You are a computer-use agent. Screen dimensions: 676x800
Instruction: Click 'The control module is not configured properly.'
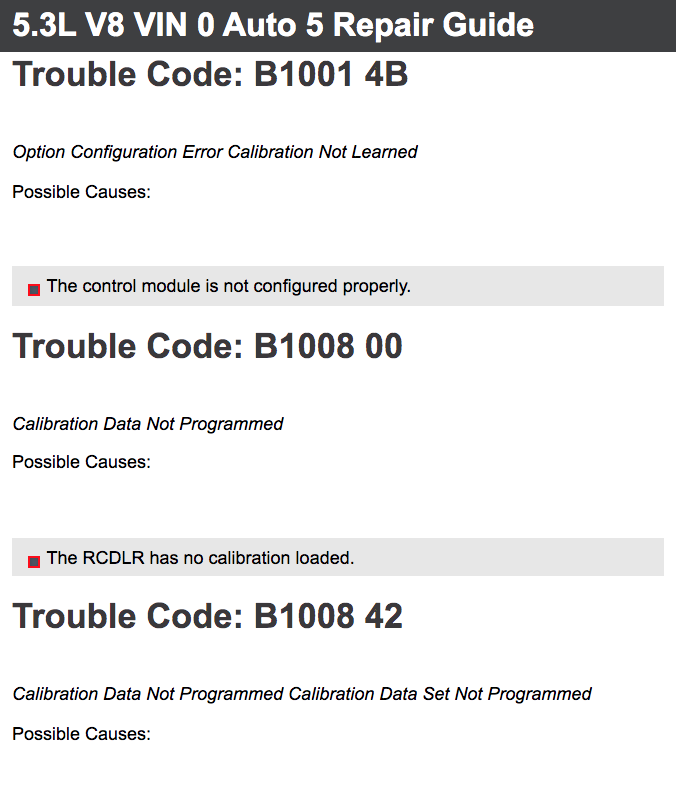[229, 286]
